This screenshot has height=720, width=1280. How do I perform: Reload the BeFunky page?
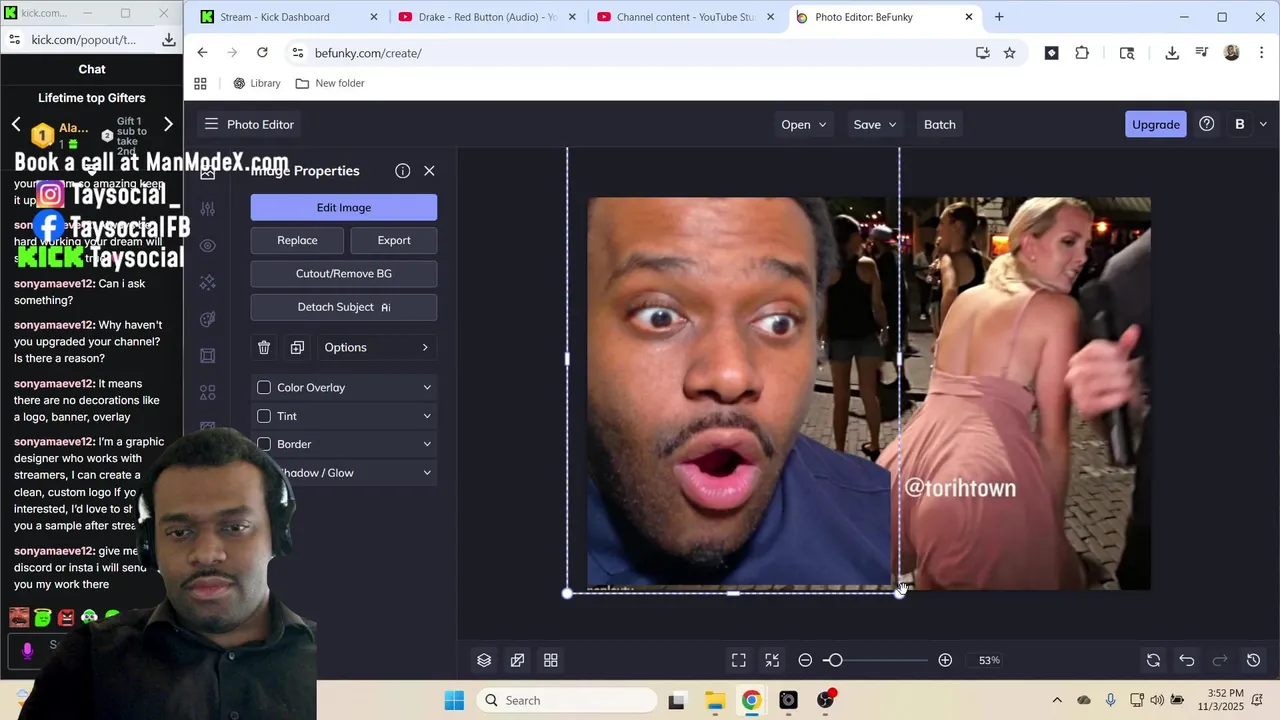(262, 53)
